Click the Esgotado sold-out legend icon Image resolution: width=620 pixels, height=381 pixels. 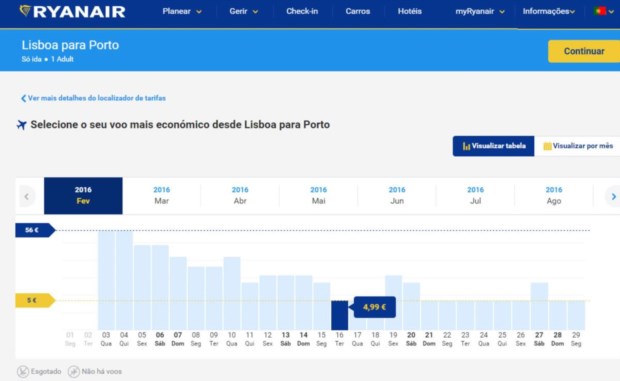click(x=23, y=372)
